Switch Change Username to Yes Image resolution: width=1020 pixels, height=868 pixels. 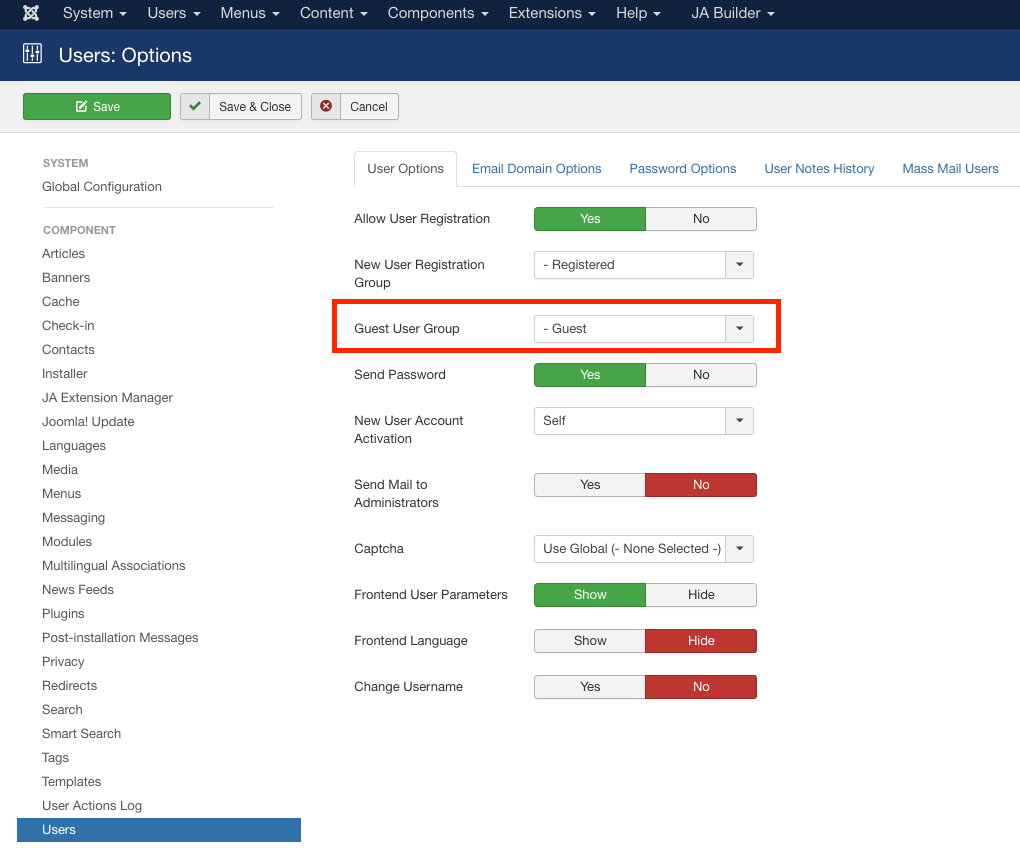[590, 687]
